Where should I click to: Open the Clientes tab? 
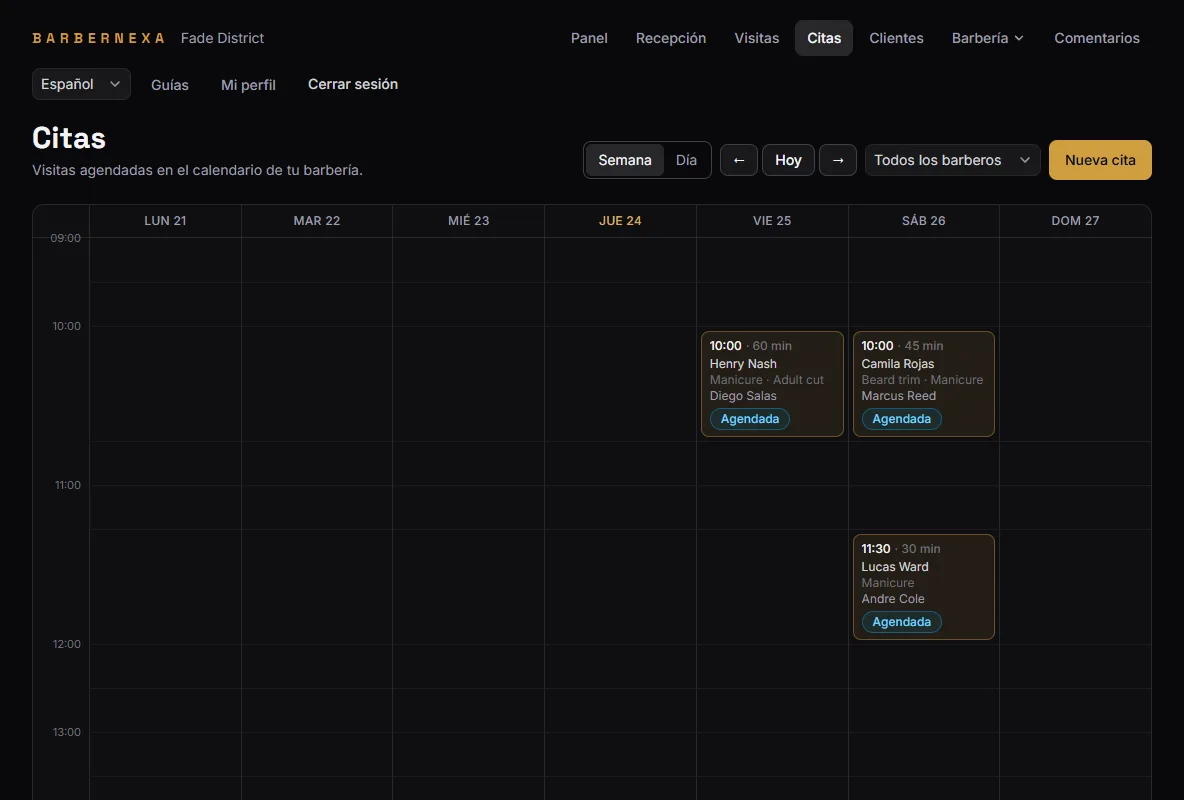tap(896, 38)
